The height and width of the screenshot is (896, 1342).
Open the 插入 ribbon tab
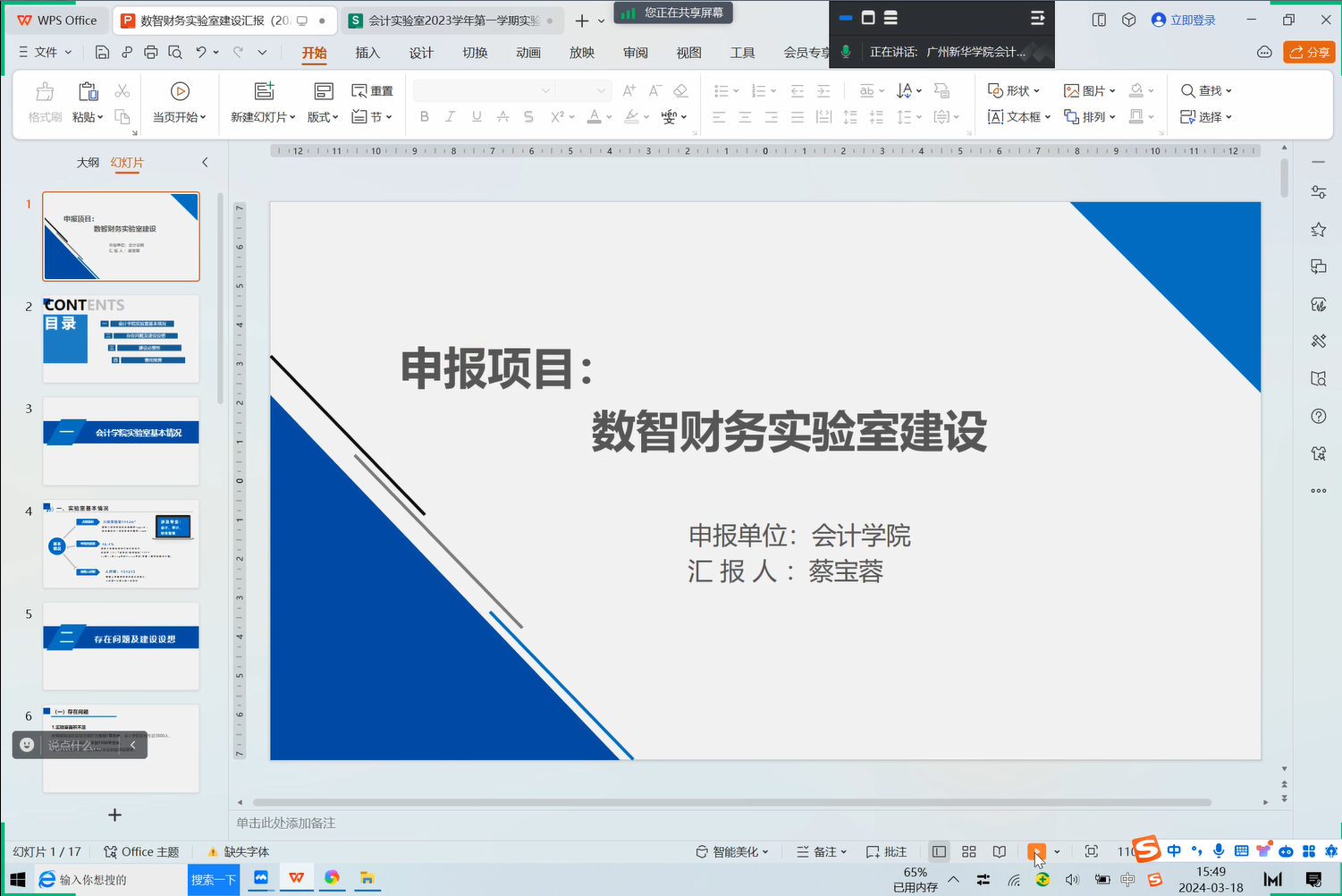(367, 53)
